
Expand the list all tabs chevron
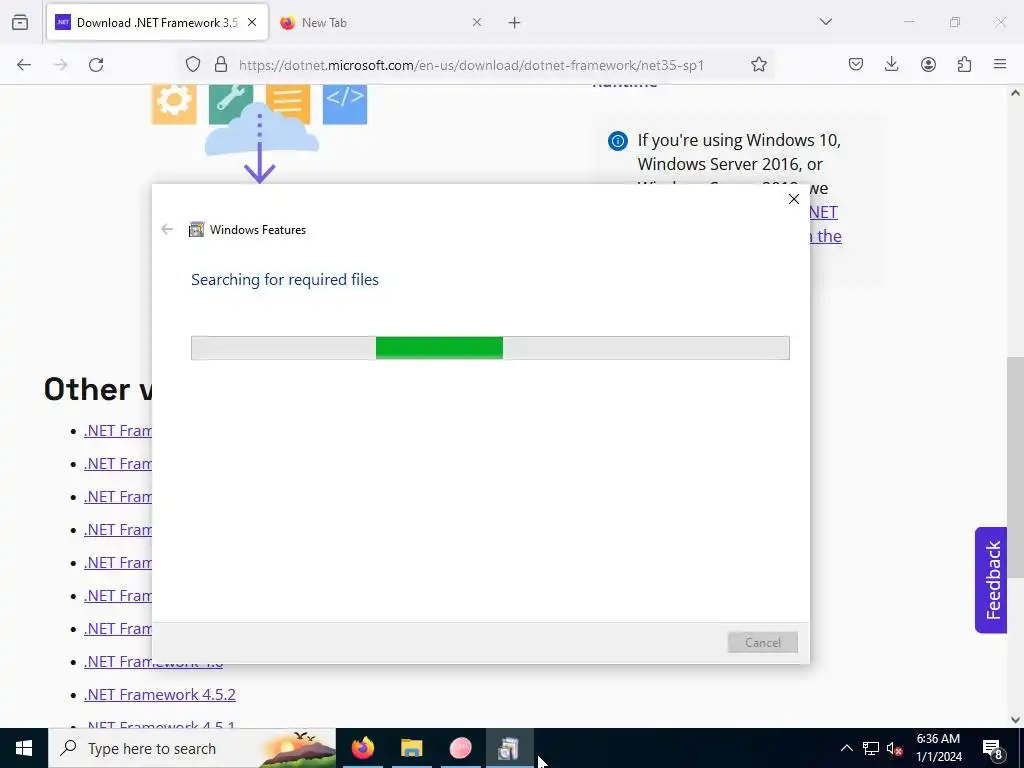pos(826,22)
